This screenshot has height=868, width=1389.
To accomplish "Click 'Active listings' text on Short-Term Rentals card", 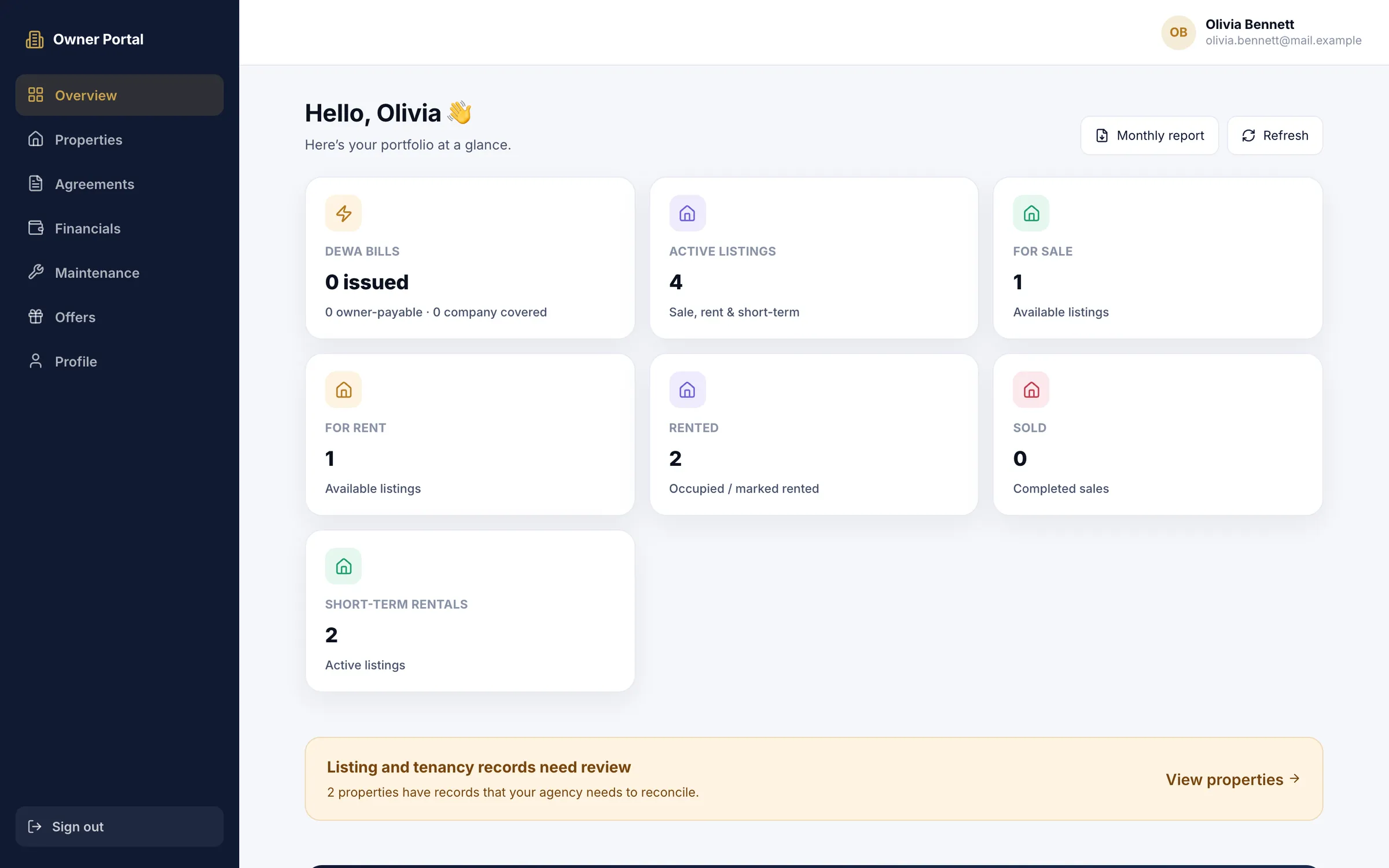I will 365,665.
